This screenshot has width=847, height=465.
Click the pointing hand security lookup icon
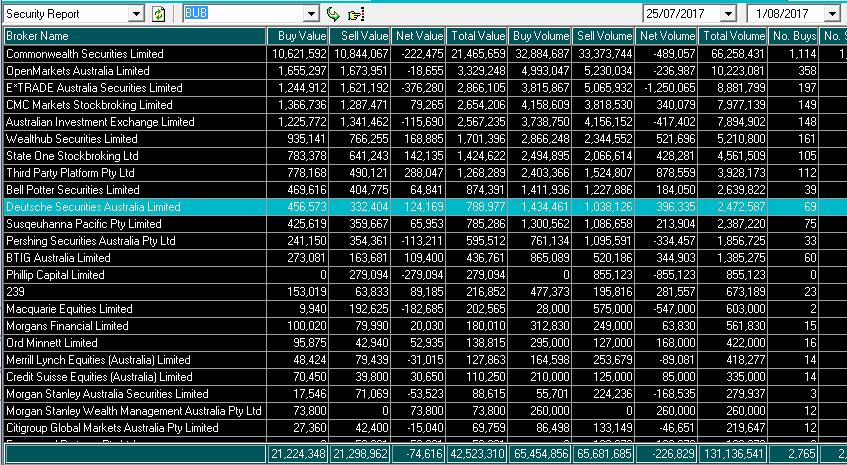pos(355,14)
